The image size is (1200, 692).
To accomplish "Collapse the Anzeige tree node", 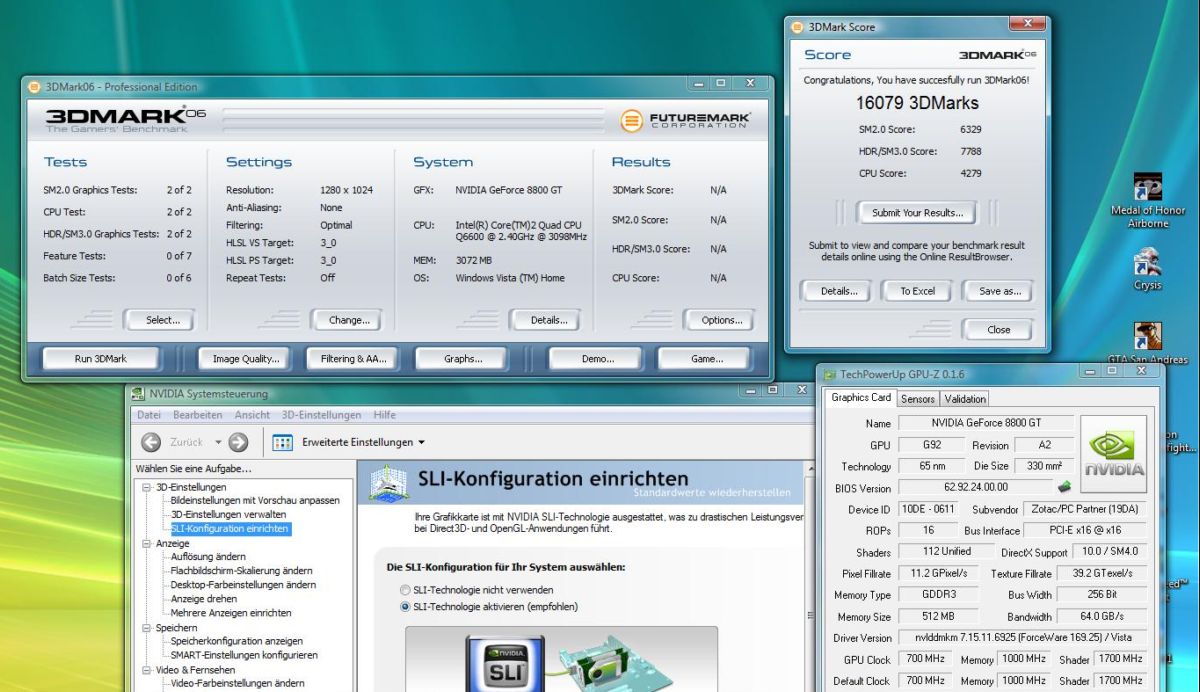I will [x=146, y=543].
